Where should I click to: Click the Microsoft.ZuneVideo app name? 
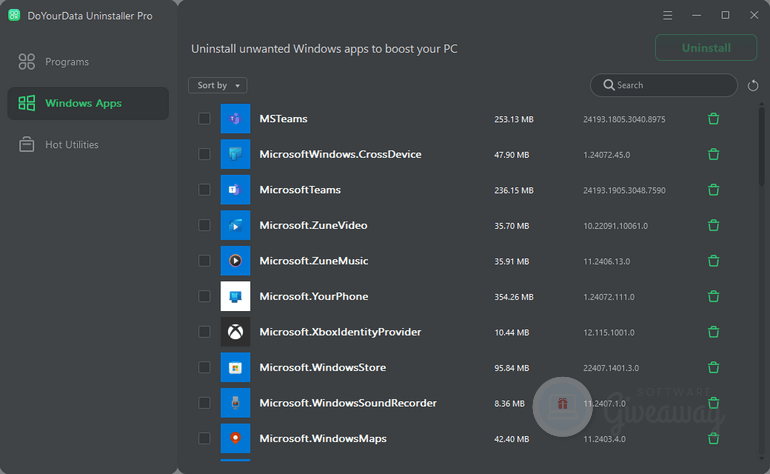point(313,225)
